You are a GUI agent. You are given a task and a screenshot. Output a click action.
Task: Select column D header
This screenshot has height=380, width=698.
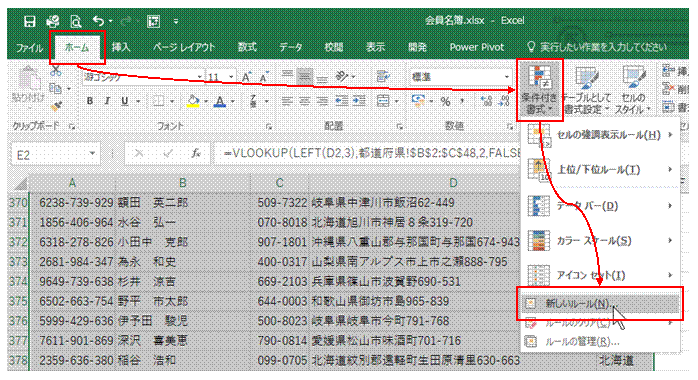[453, 183]
